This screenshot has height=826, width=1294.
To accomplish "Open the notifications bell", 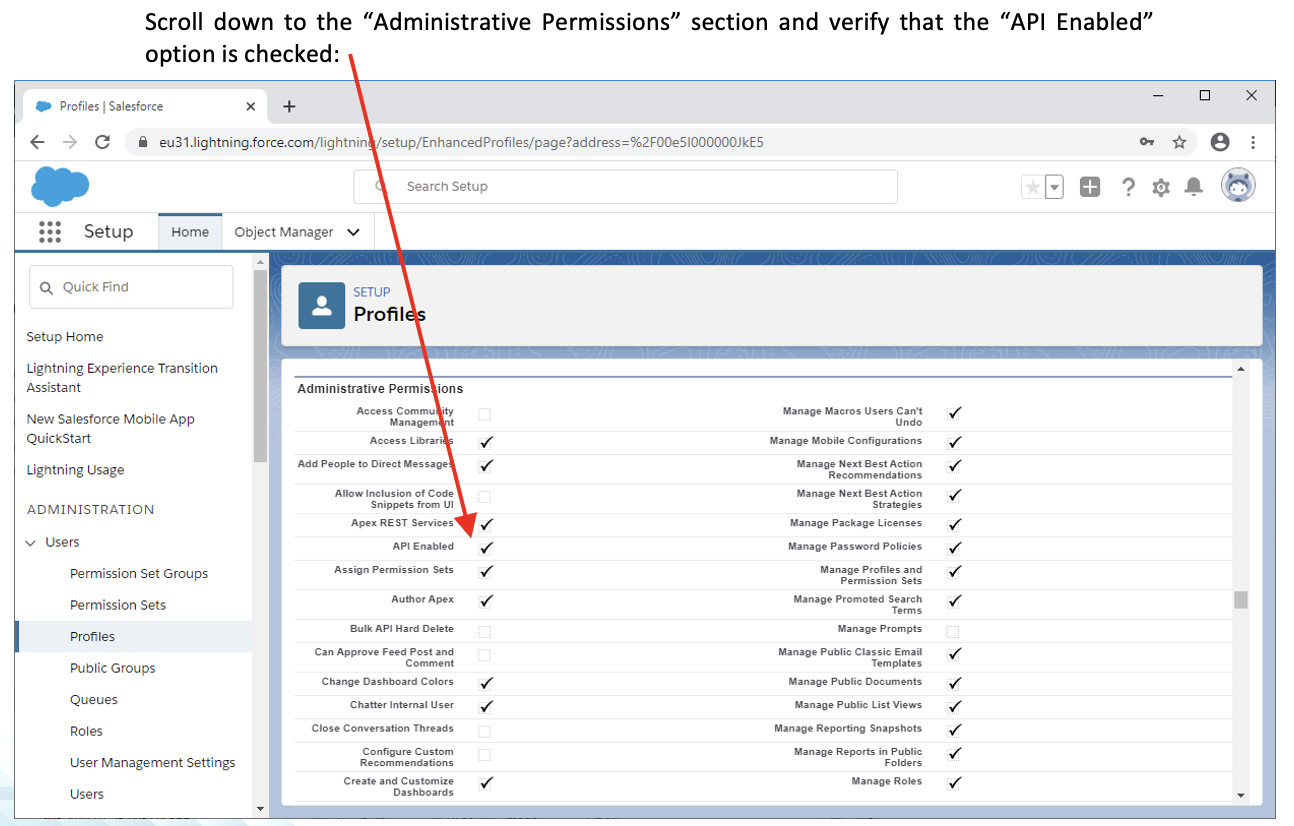I will pyautogui.click(x=1193, y=187).
